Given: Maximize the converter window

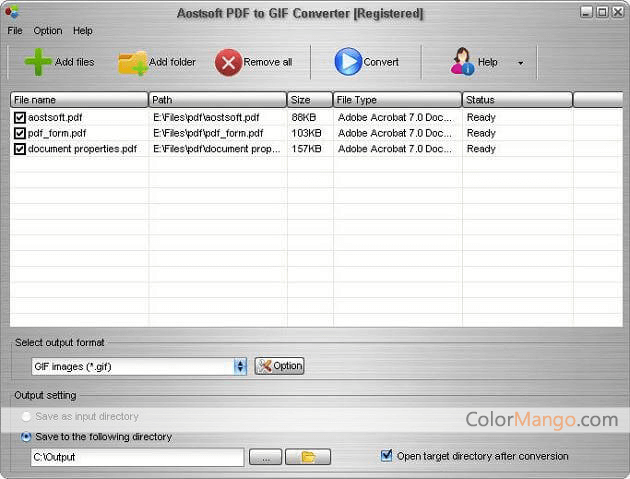Looking at the screenshot, I should [x=602, y=12].
